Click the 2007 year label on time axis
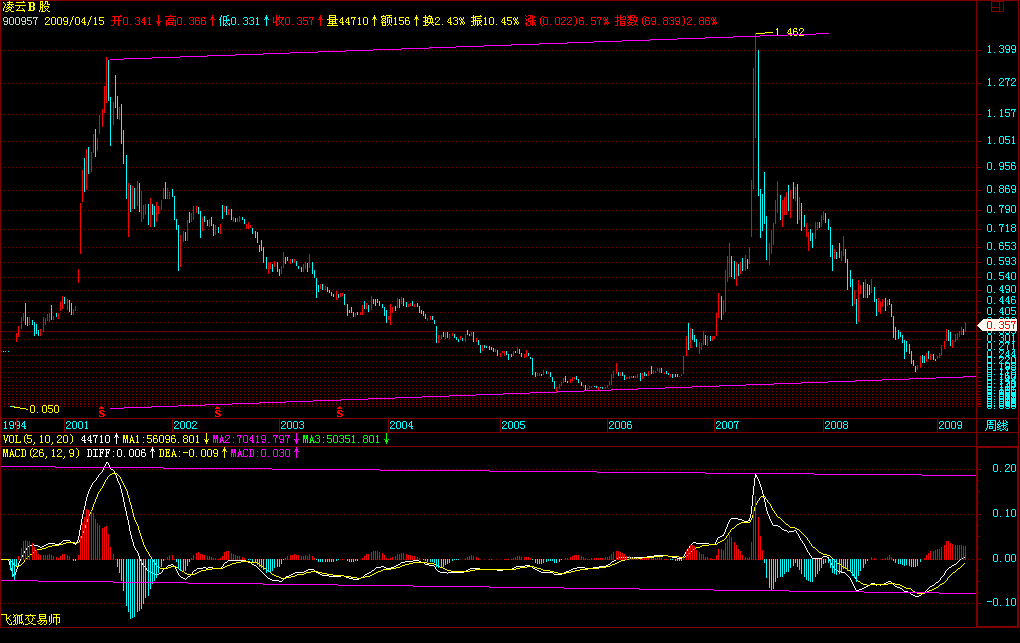 point(727,425)
